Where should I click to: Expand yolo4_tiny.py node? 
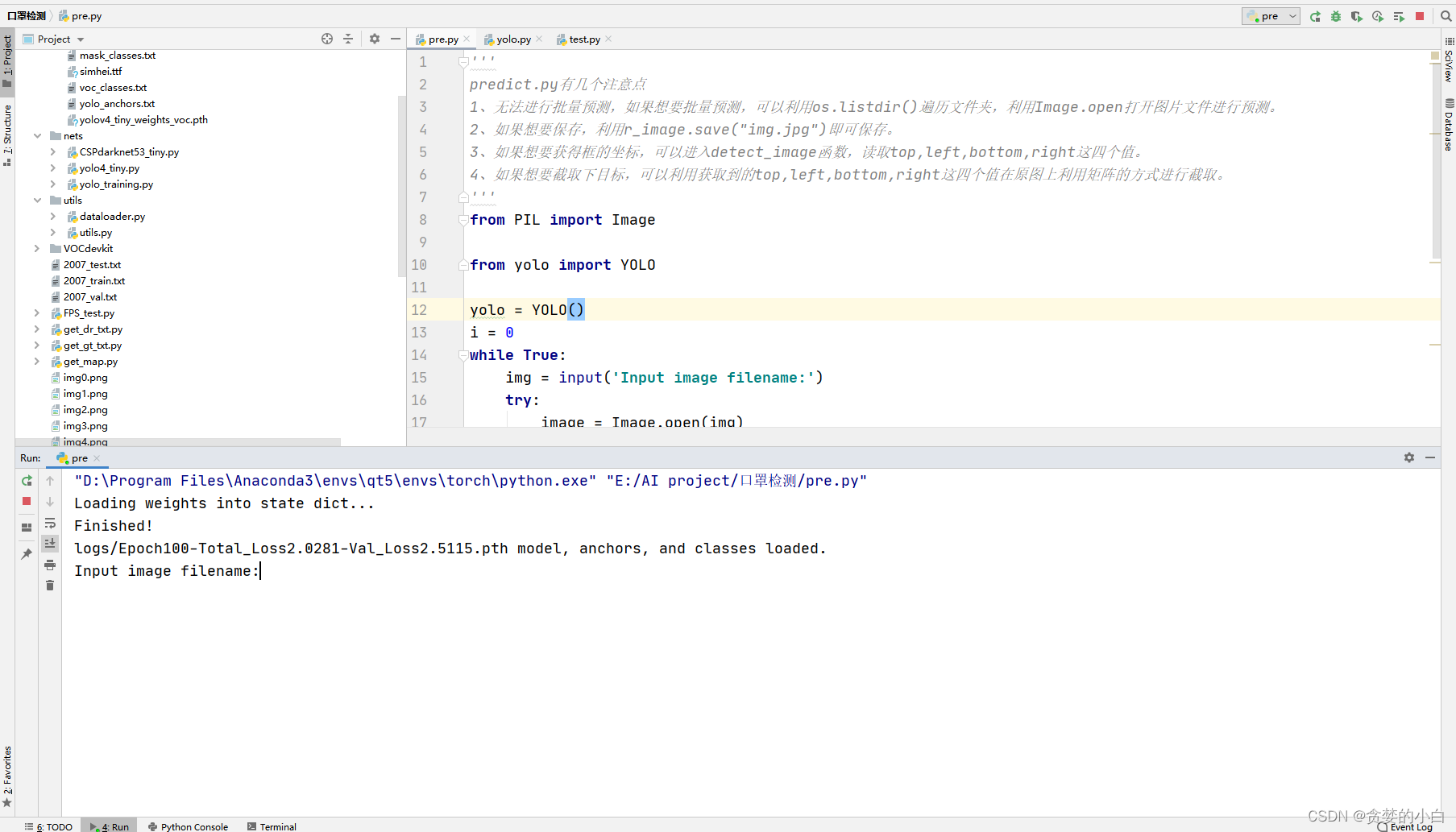53,168
